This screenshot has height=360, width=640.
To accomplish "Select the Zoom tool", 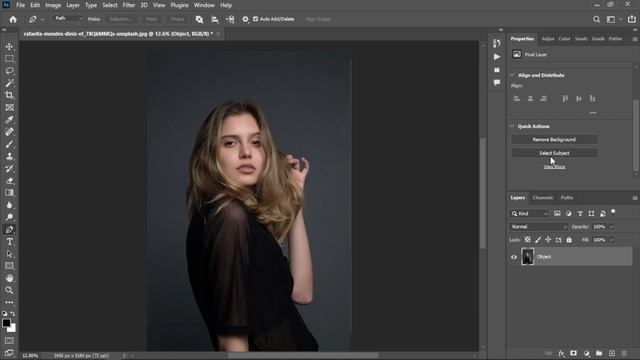I will [x=9, y=290].
